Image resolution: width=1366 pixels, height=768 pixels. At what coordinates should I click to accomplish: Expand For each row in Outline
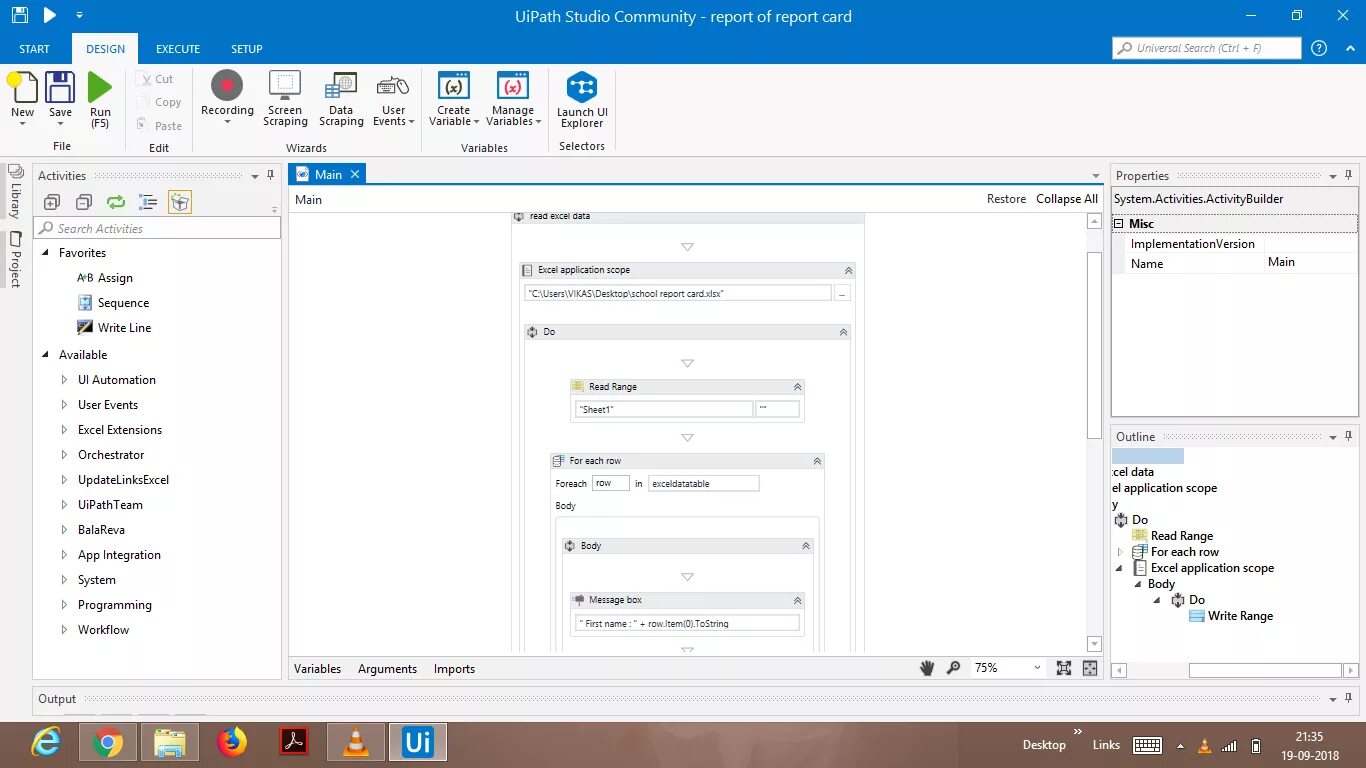tap(1120, 552)
